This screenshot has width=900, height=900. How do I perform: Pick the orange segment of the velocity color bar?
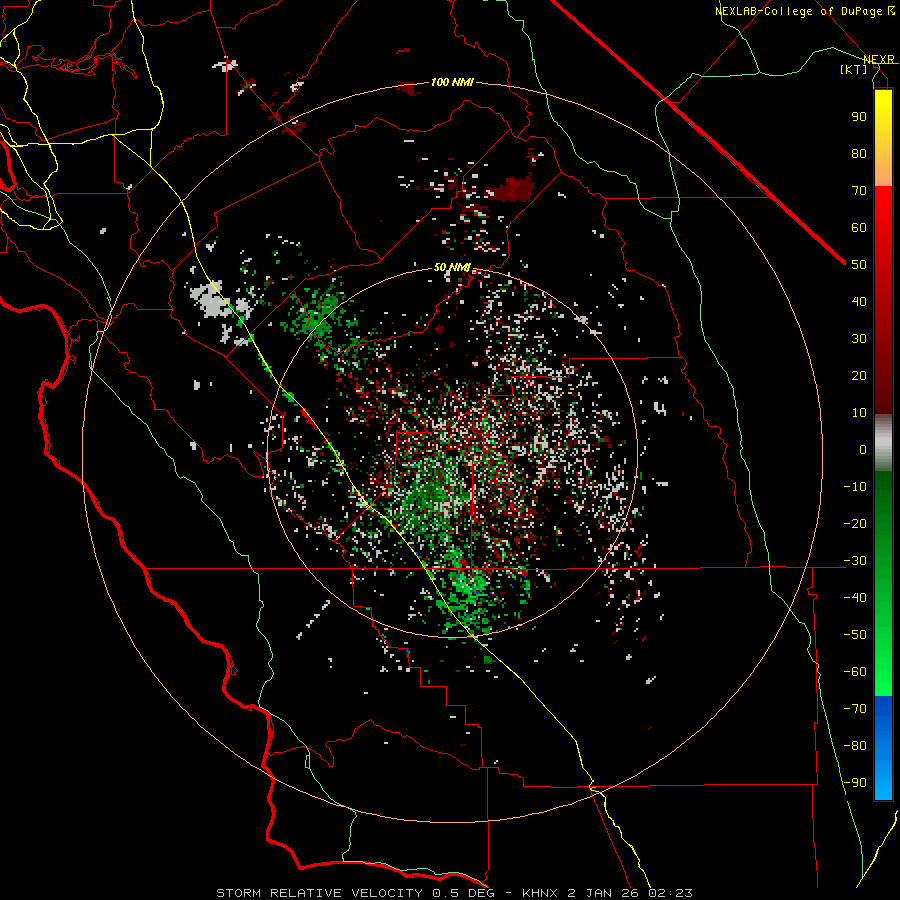coord(883,166)
